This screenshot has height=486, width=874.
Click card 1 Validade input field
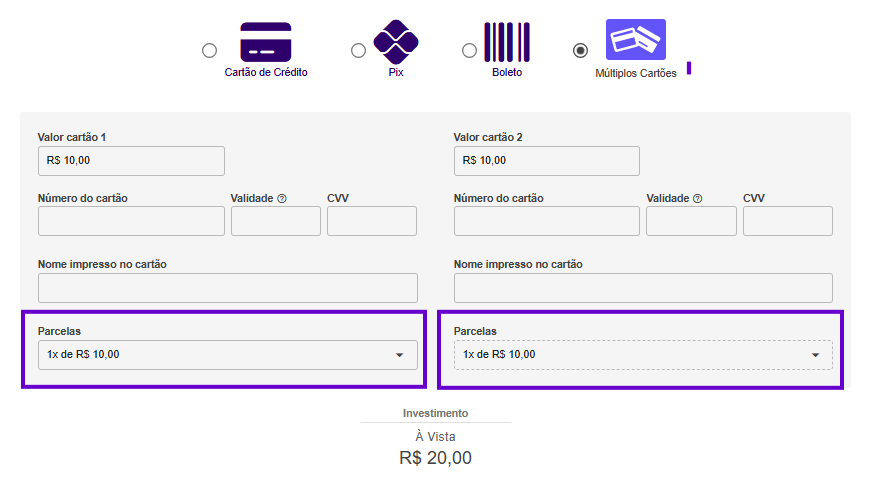[x=276, y=221]
